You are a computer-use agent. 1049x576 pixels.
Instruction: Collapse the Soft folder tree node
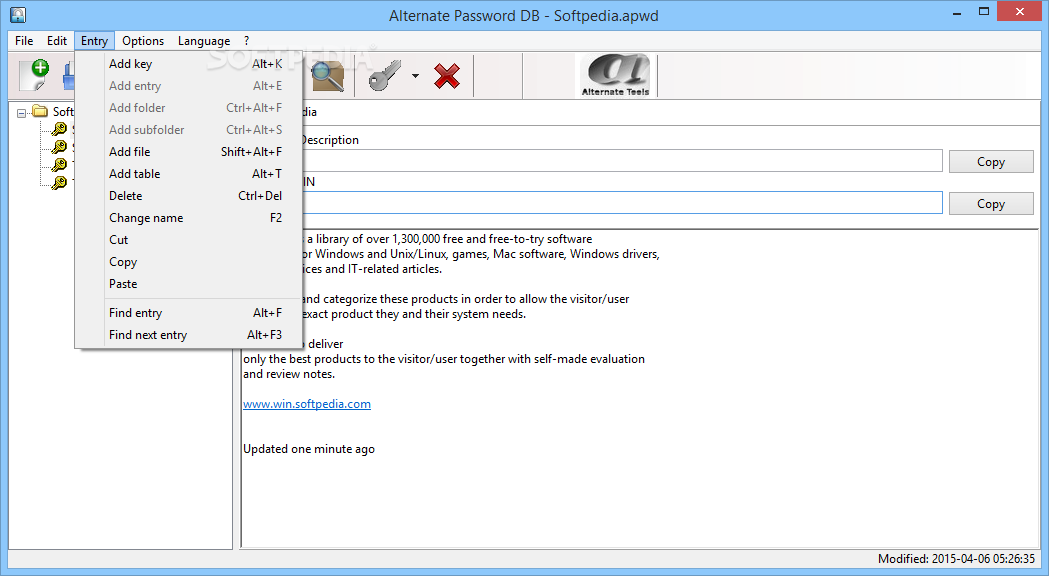pyautogui.click(x=21, y=113)
